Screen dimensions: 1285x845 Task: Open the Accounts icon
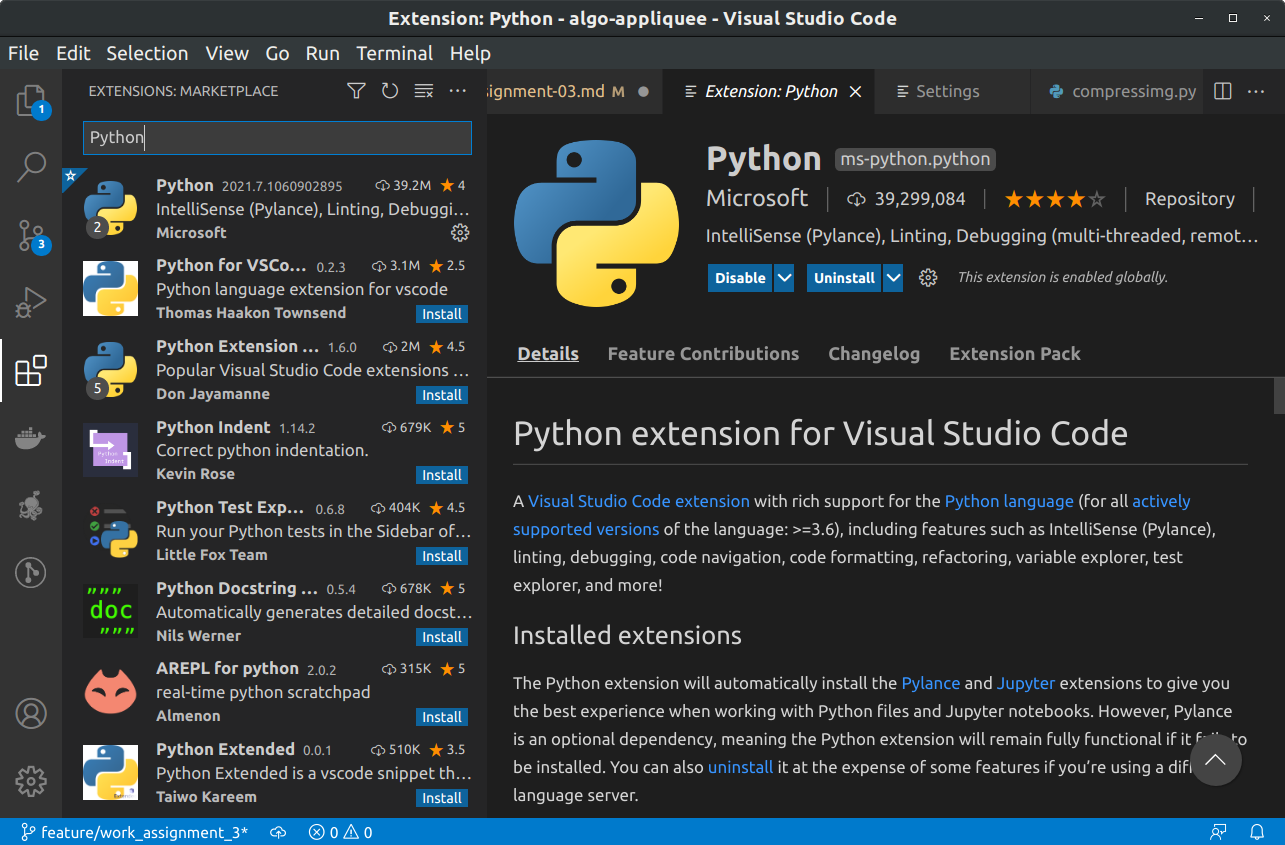pos(31,714)
